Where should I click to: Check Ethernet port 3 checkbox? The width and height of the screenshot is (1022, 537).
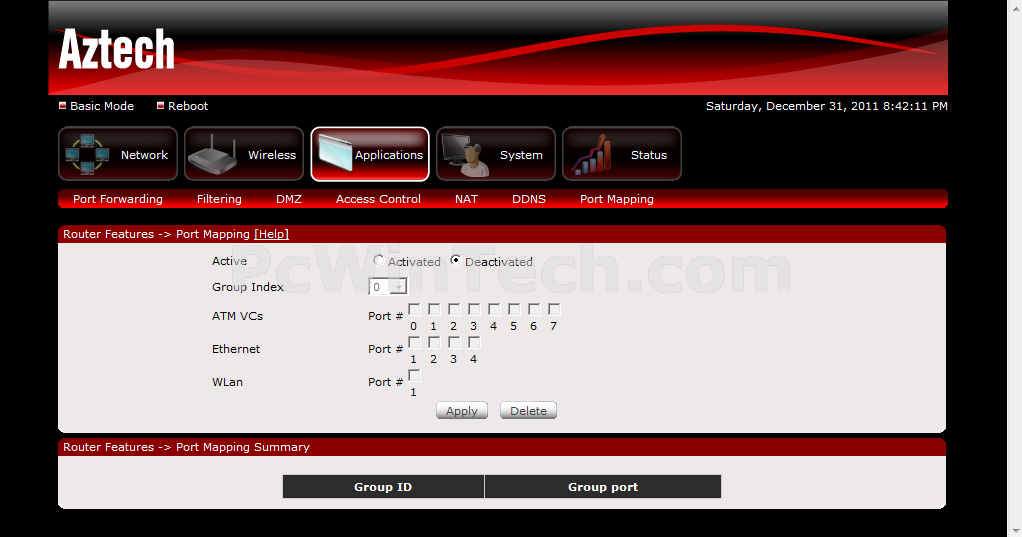coord(454,342)
